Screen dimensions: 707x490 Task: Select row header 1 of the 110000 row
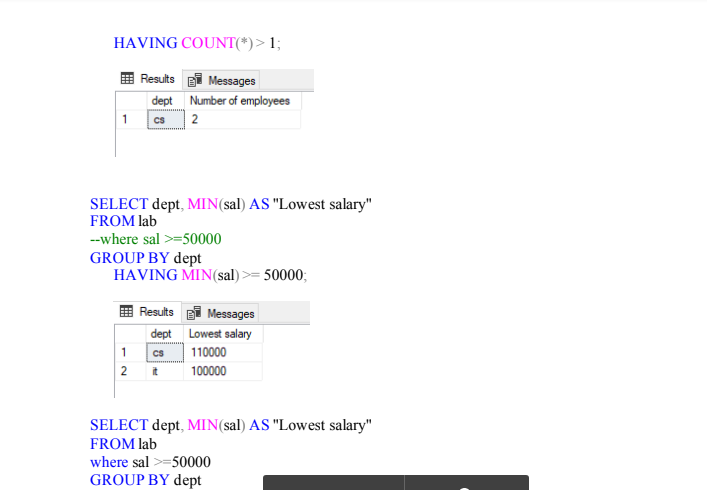pos(131,353)
